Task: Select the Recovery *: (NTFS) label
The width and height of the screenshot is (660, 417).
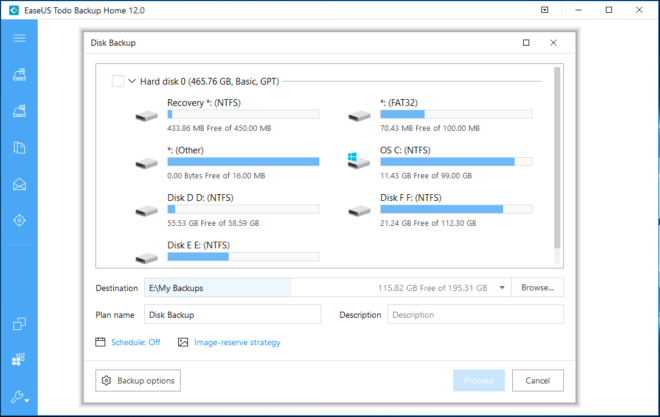Action: tap(204, 103)
